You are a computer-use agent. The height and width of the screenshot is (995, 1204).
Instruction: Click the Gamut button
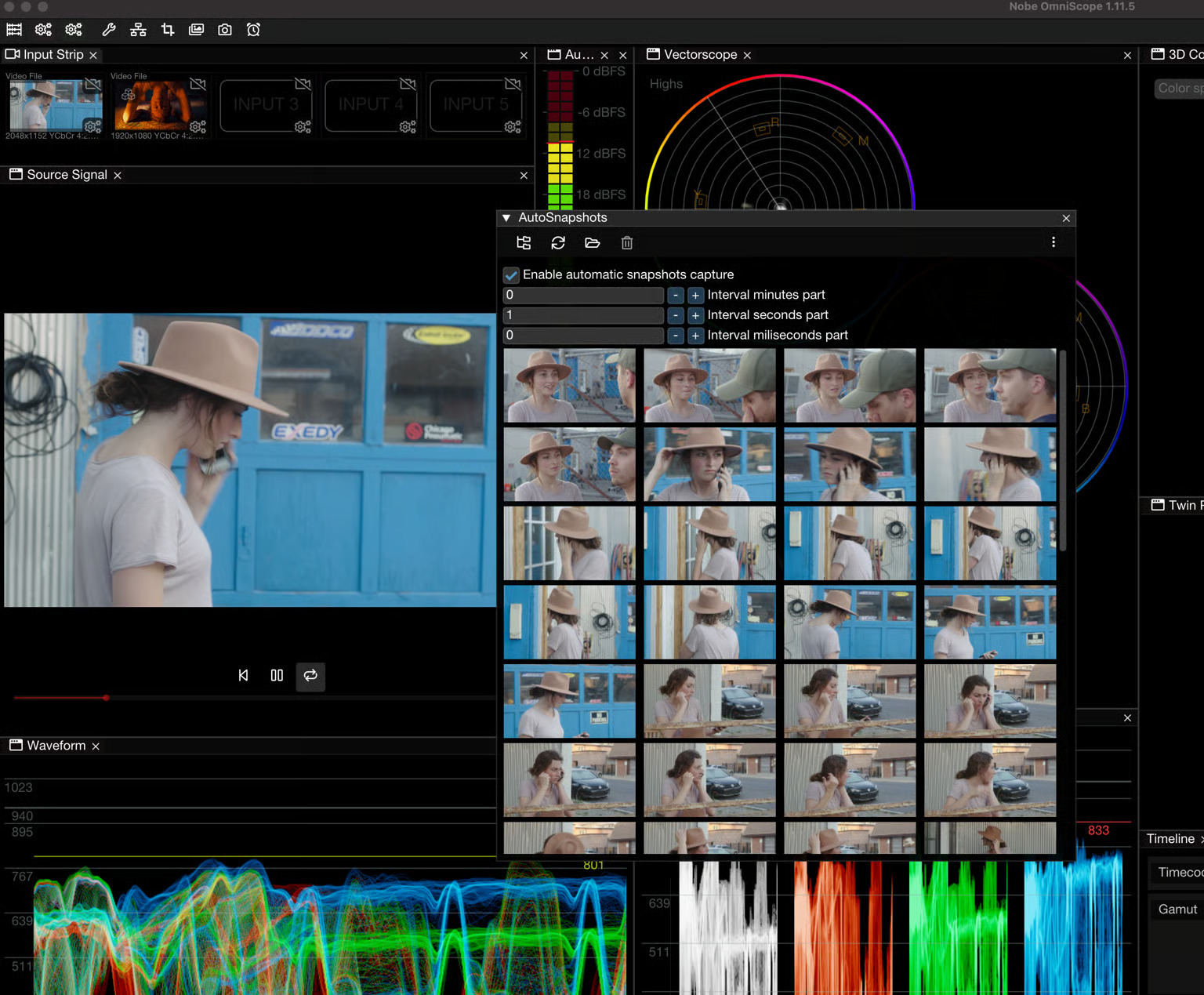pos(1177,910)
